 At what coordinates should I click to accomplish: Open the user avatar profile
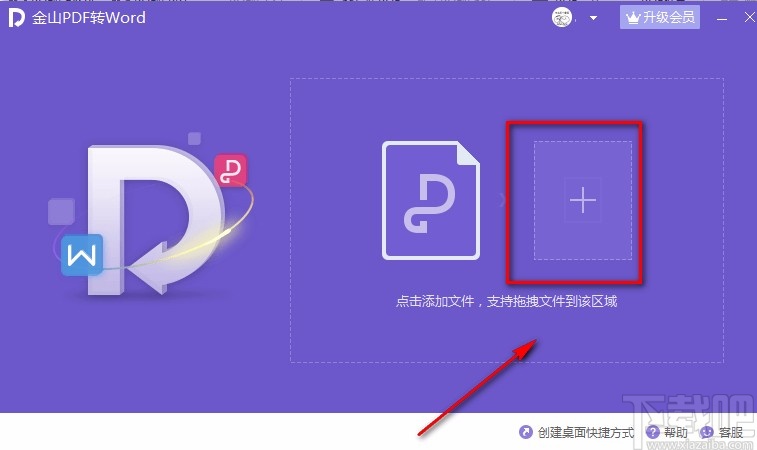click(561, 18)
